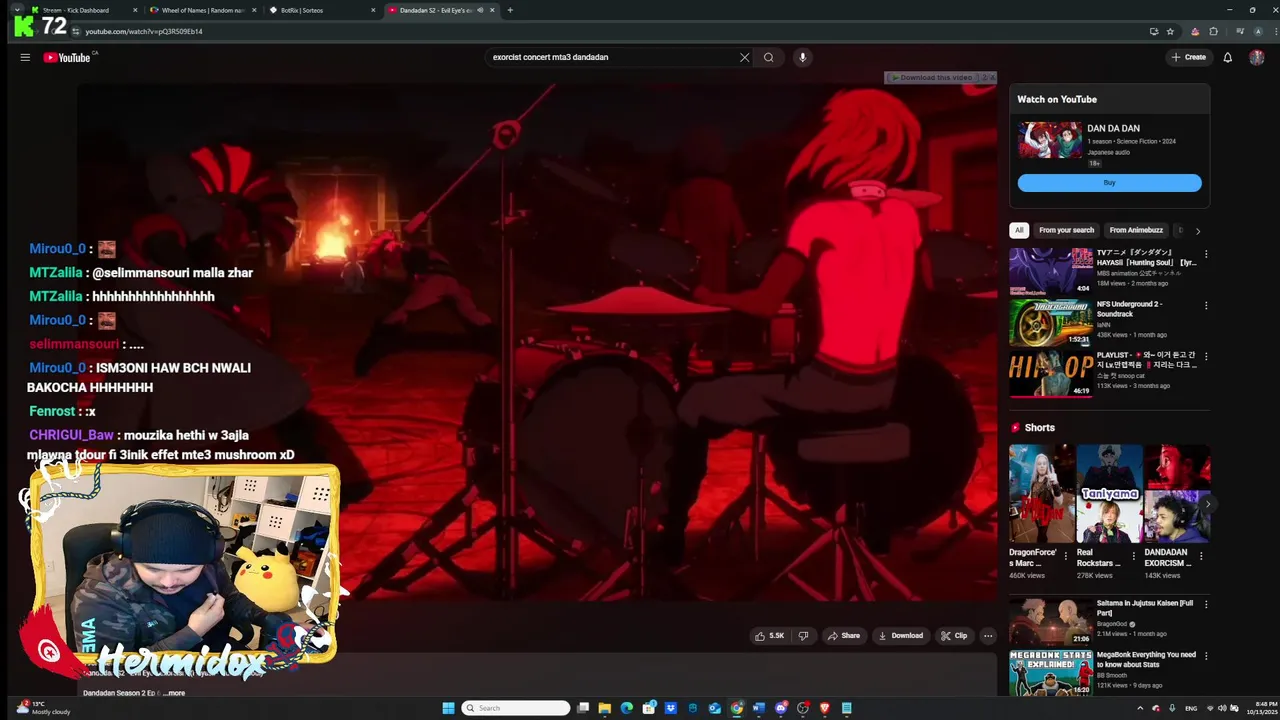Share the video

pyautogui.click(x=843, y=636)
